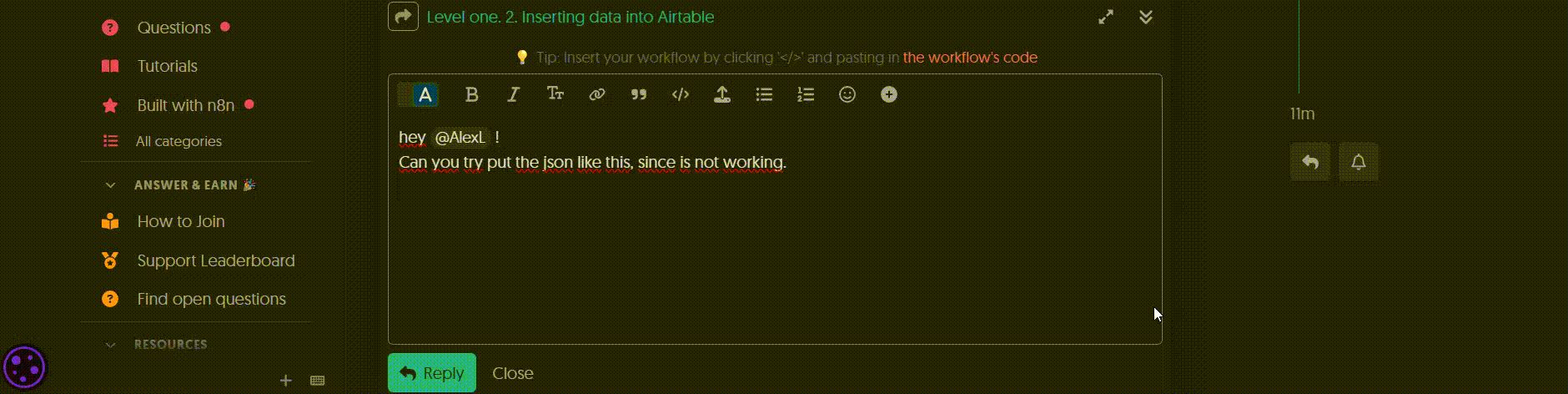Click the topic timeline scroller bar
1568x394 pixels.
1299,46
